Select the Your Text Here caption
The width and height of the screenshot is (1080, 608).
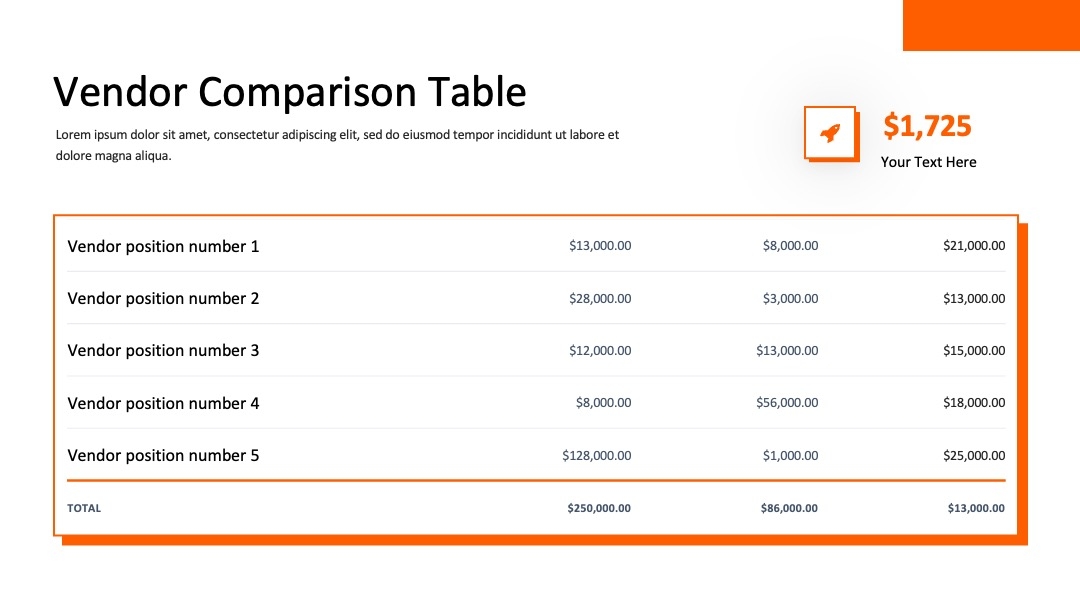(x=928, y=162)
